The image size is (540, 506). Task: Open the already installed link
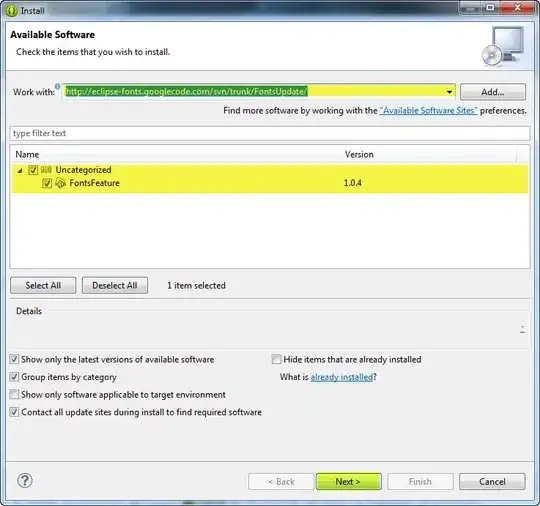coord(342,377)
